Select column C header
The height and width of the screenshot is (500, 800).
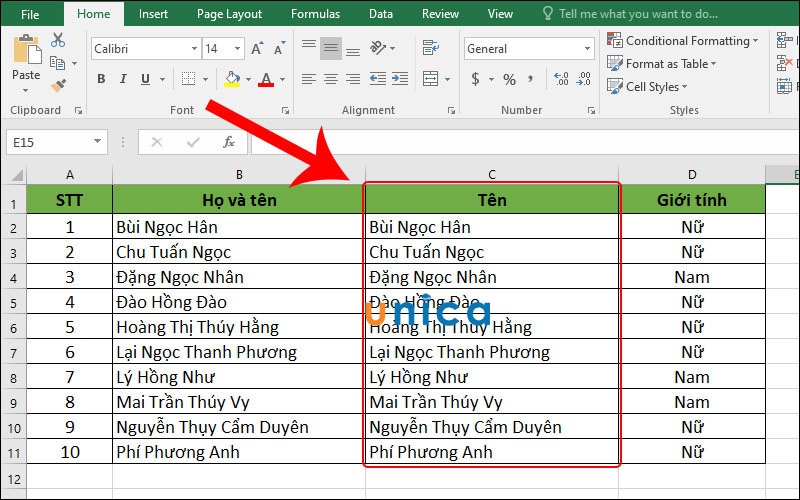492,174
